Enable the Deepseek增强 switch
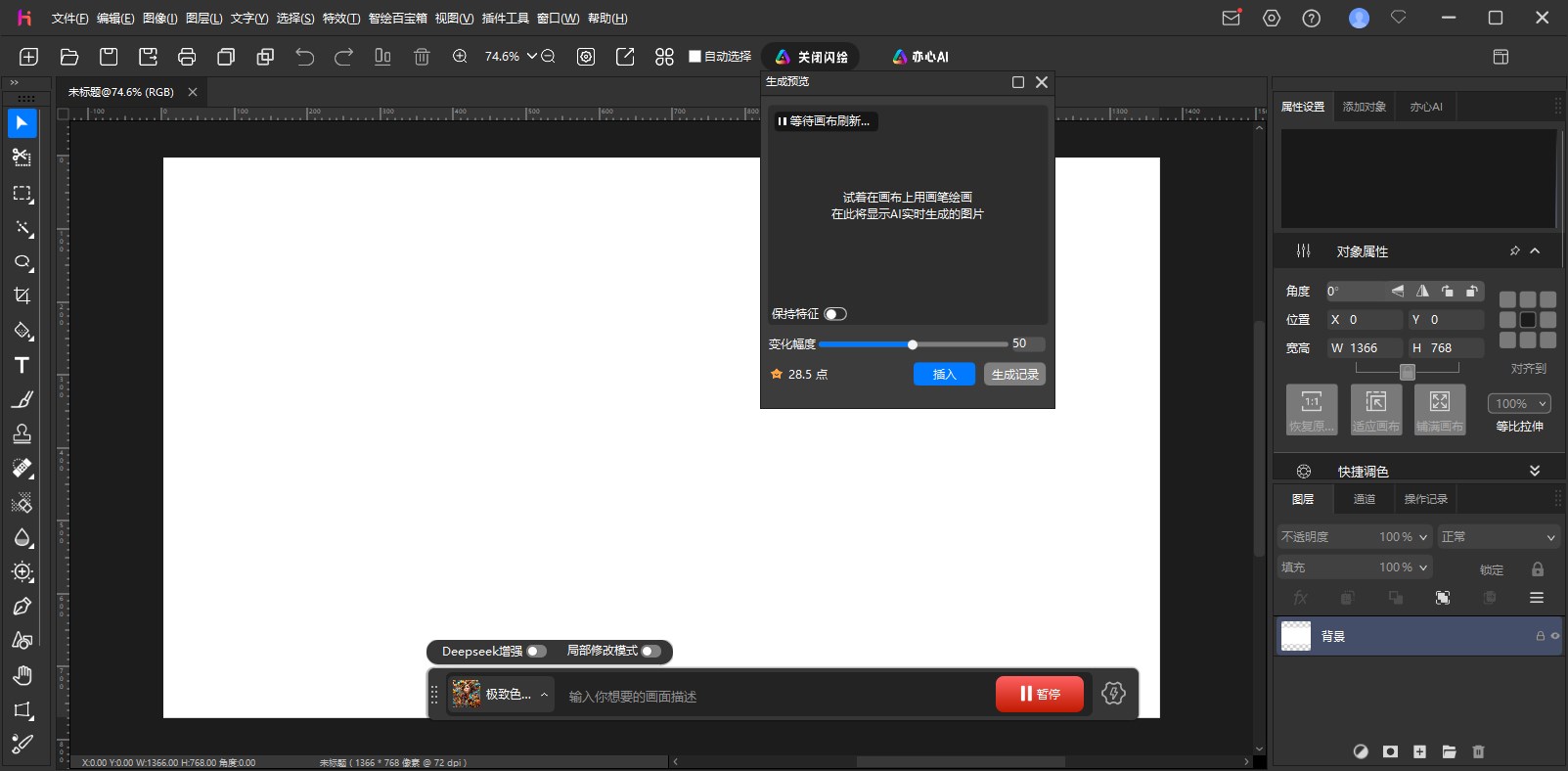The image size is (1568, 771). pos(536,651)
